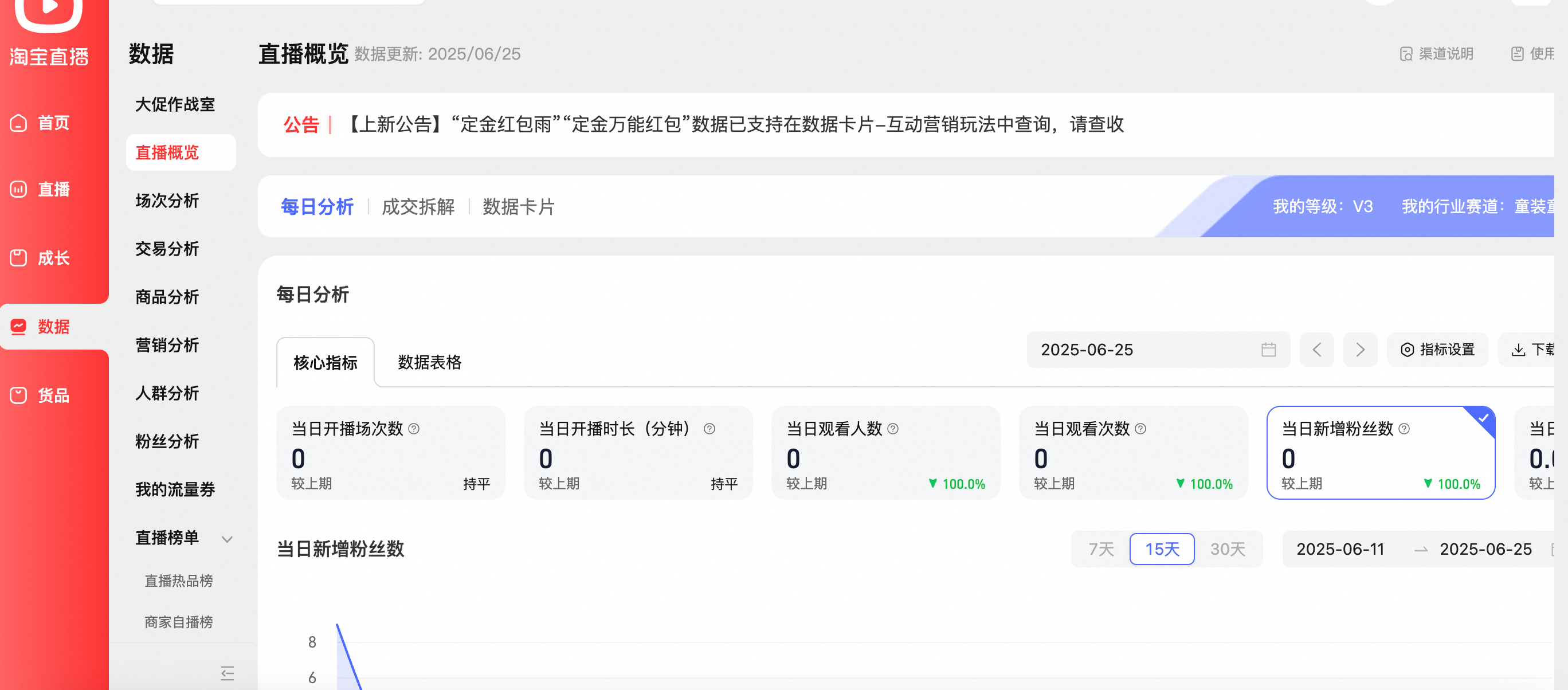Click the 指标设置 hexagon settings icon
The width and height of the screenshot is (1568, 690).
click(1408, 350)
